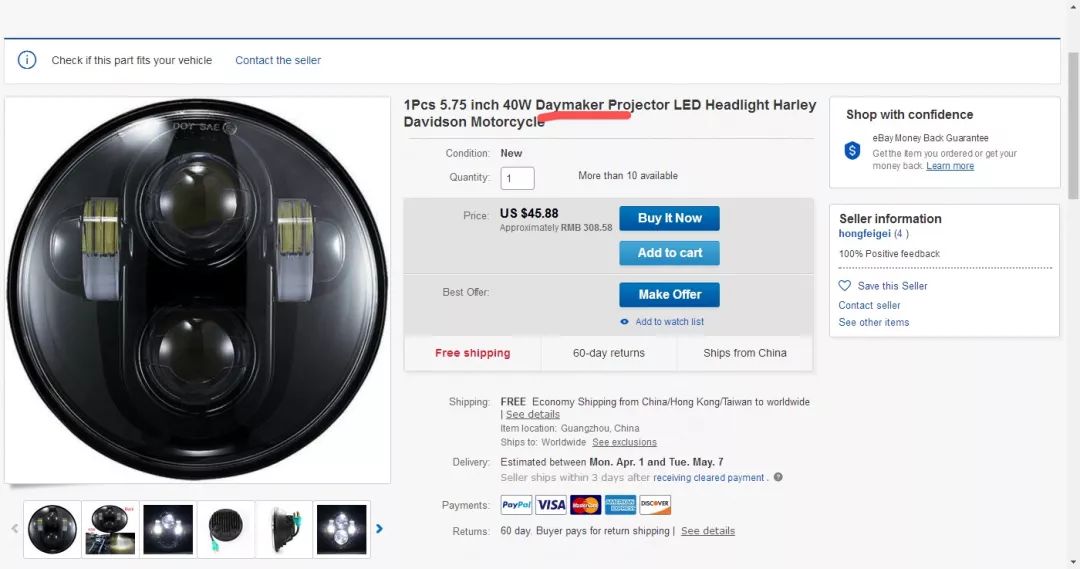The height and width of the screenshot is (569, 1080).
Task: Open See details link for shipping
Action: coord(532,414)
